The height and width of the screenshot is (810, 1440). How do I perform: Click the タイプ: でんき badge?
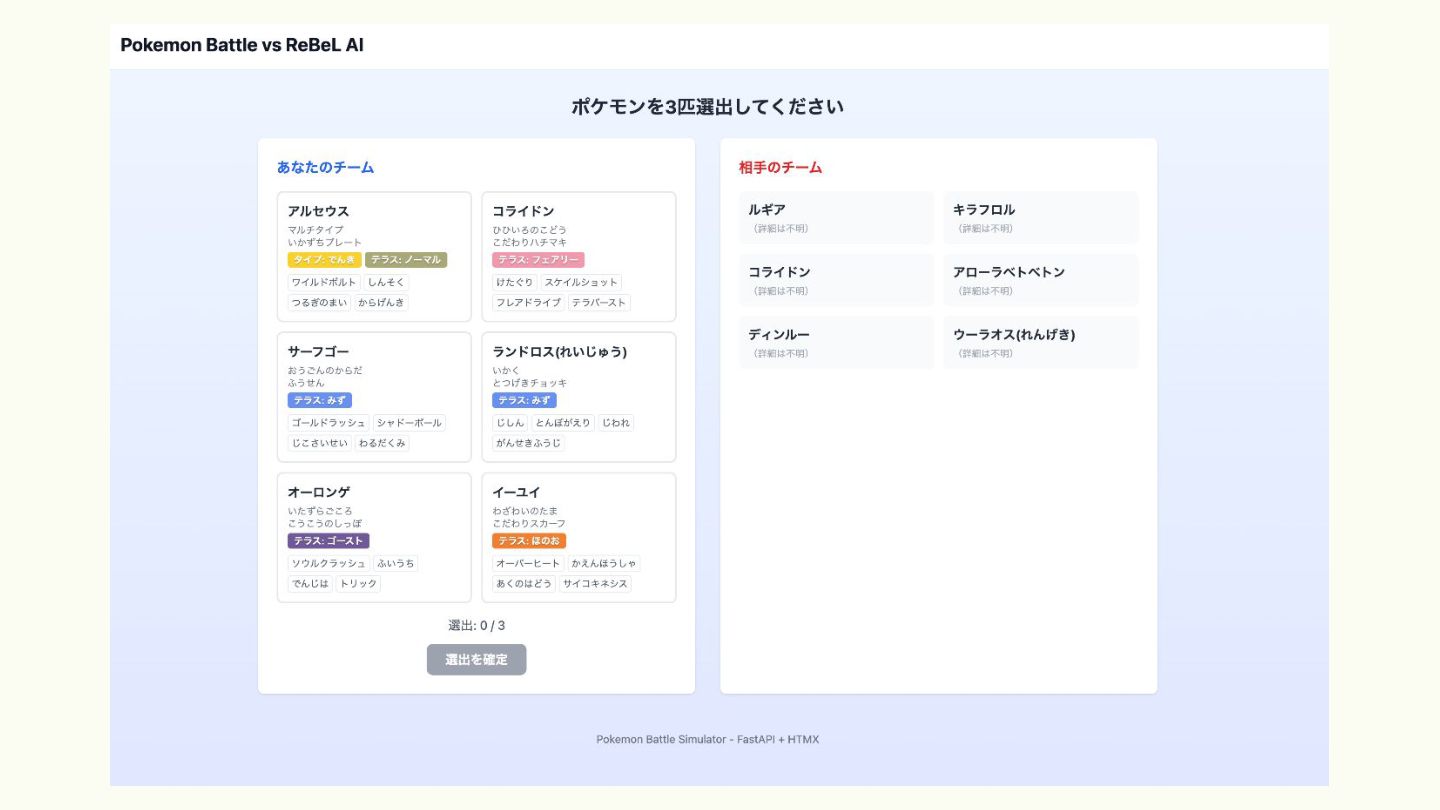[324, 260]
